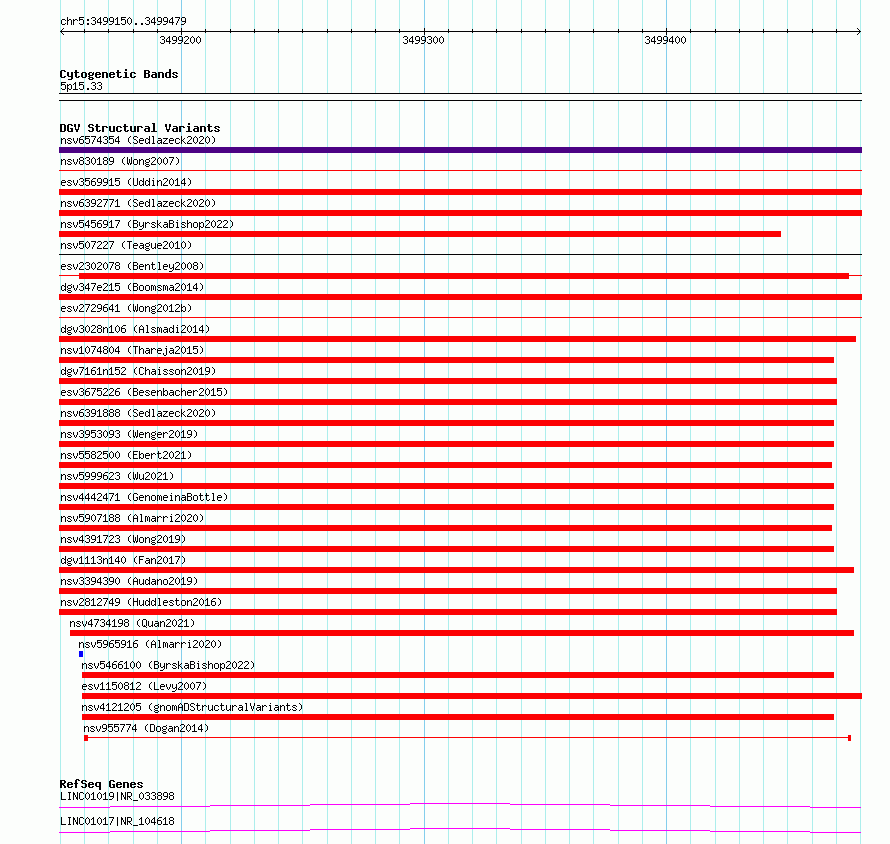Click the nsv507227 (Teague2010) label
Screen dimensions: 890x844
click(126, 245)
